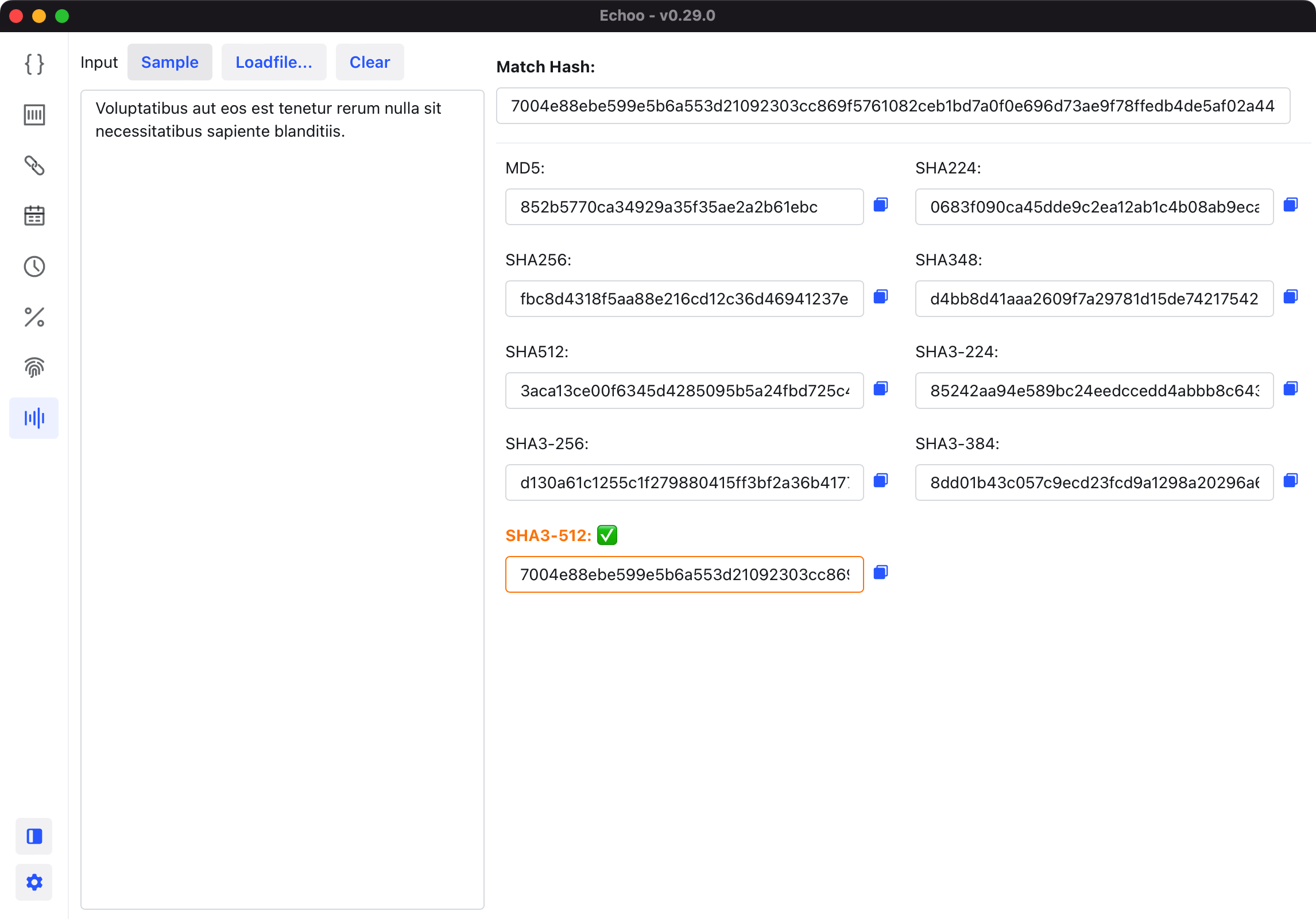Open the fingerprint tool icon
The width and height of the screenshot is (1316, 919).
[x=34, y=368]
